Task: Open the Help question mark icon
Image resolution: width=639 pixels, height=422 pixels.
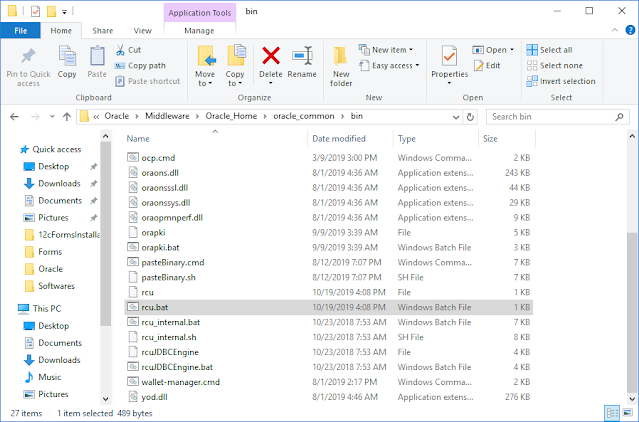Action: point(630,30)
